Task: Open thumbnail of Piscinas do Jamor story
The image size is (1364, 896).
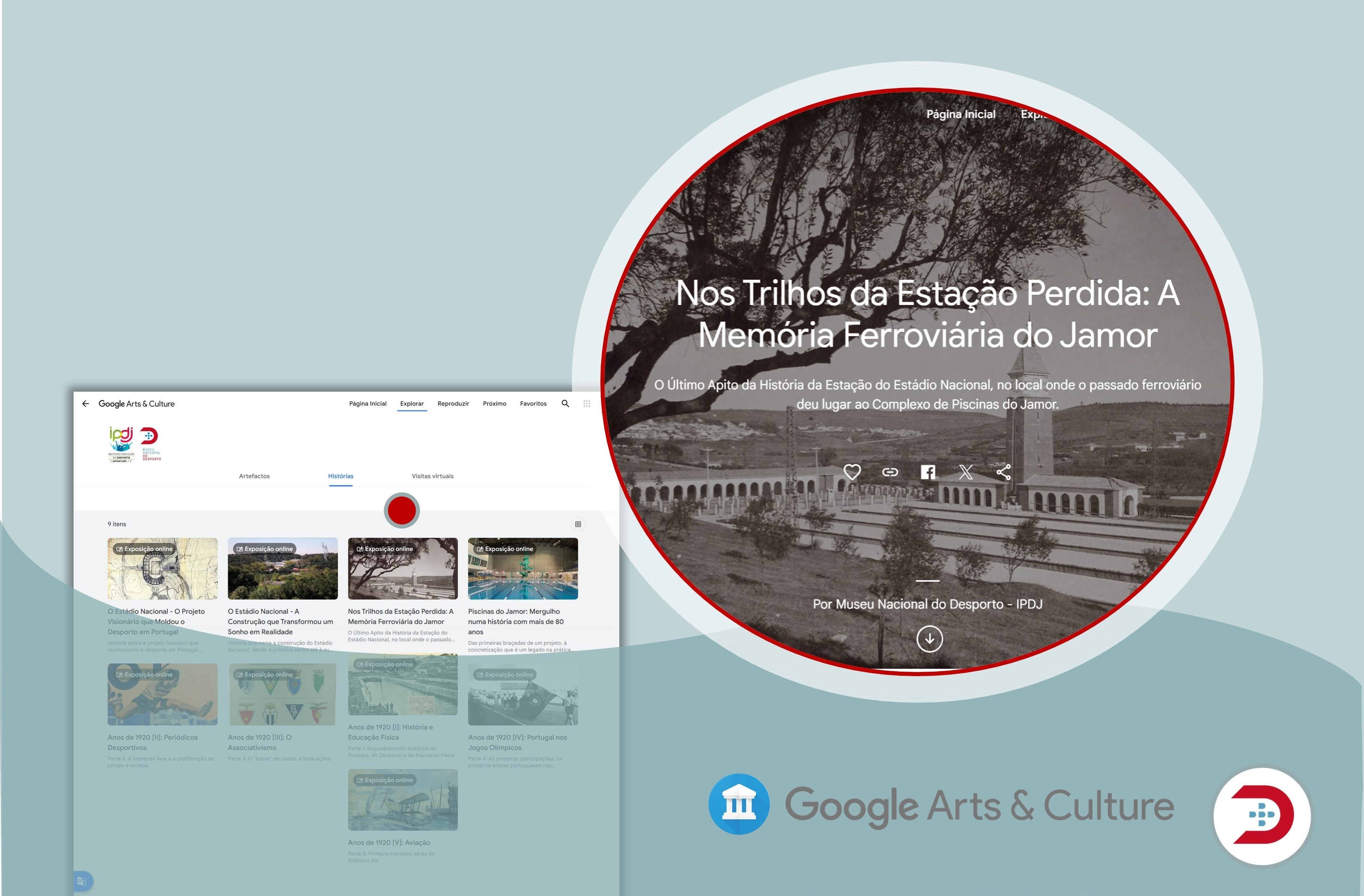Action: click(x=523, y=569)
